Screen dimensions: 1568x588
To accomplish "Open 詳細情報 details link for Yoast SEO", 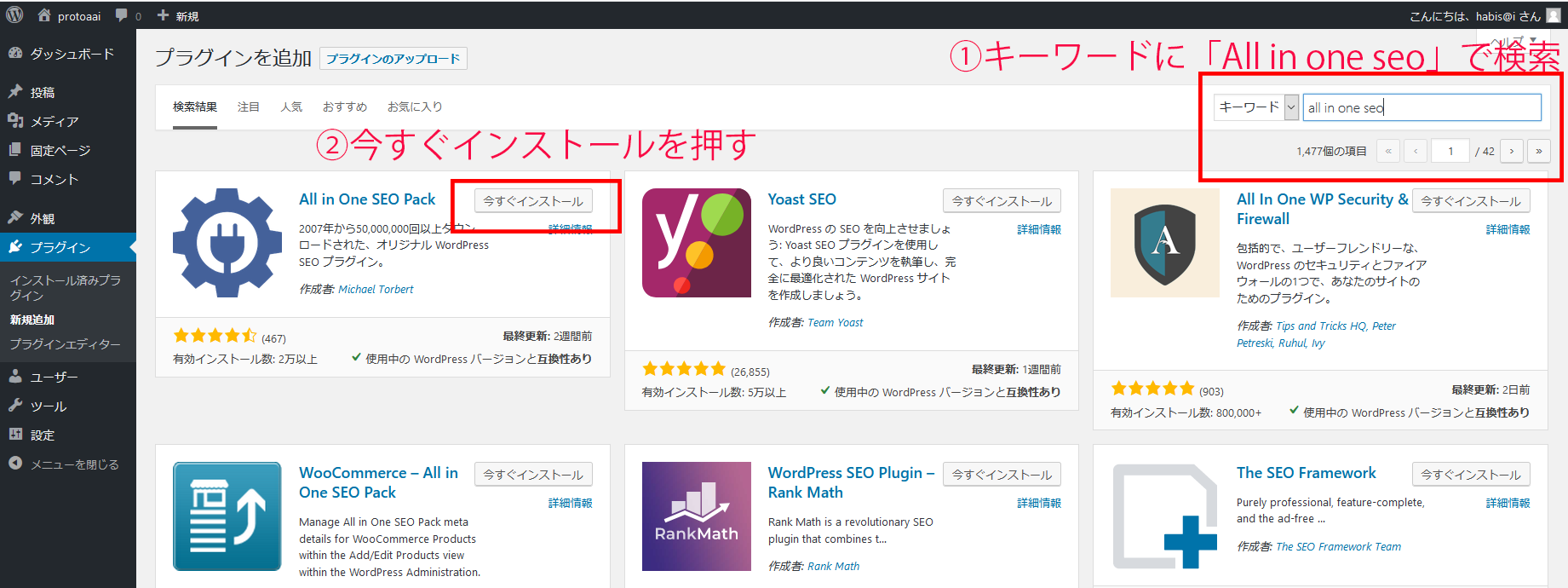I will tap(1038, 229).
